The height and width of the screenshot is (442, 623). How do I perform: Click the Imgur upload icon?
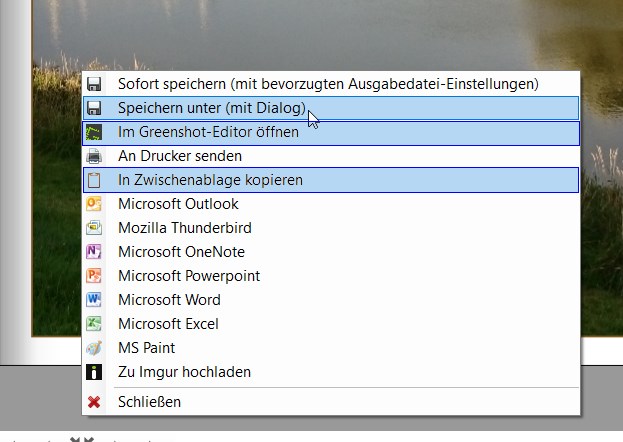[x=94, y=372]
